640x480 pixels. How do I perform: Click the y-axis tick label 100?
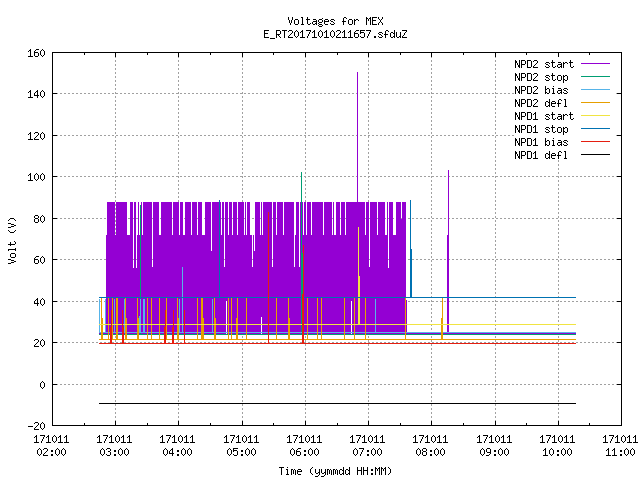pos(36,177)
